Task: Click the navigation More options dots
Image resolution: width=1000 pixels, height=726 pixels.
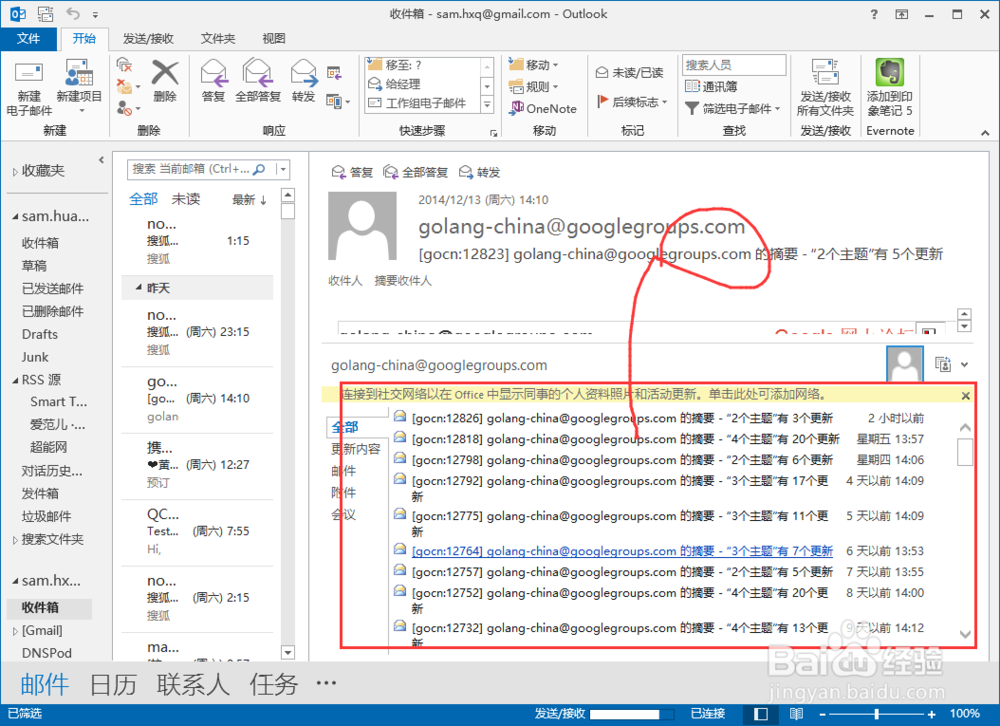Action: tap(326, 683)
